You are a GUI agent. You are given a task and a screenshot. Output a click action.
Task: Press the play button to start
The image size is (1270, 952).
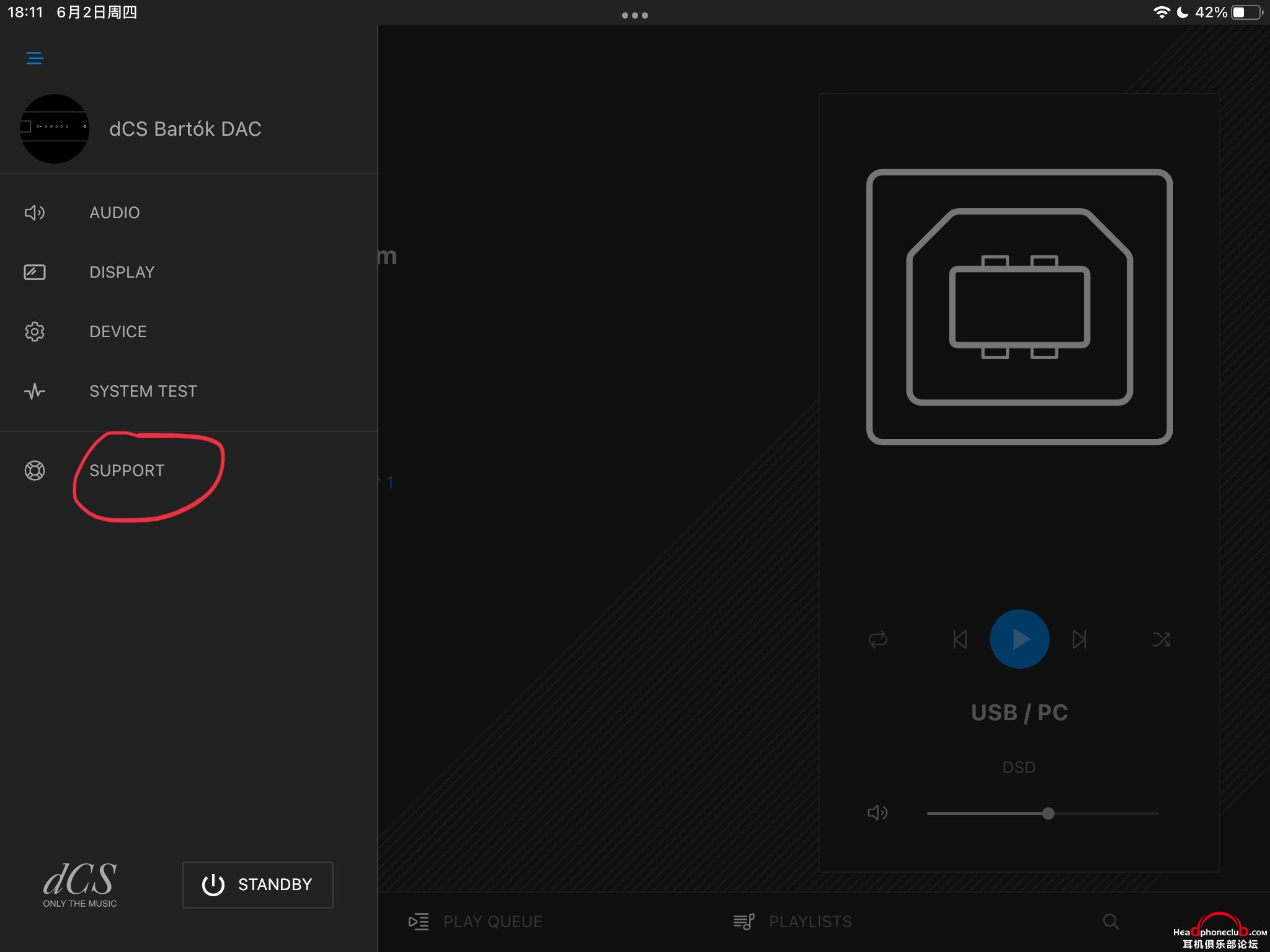[1018, 638]
